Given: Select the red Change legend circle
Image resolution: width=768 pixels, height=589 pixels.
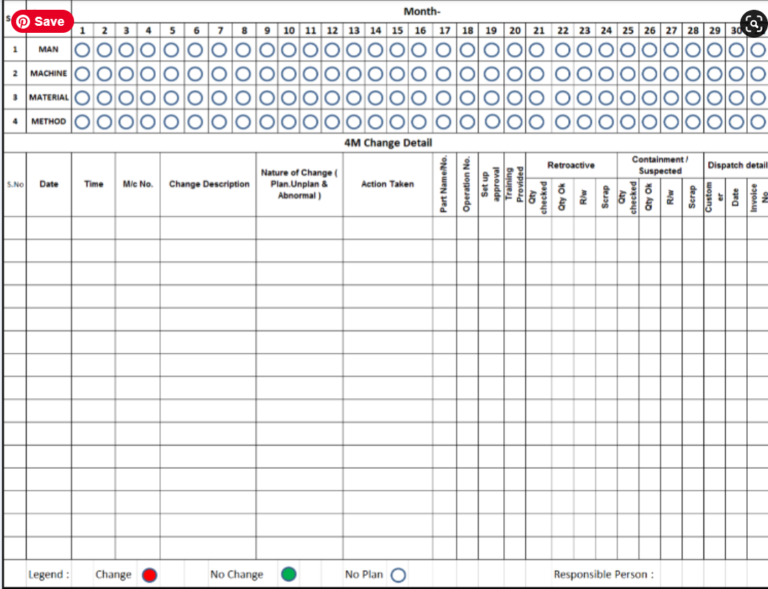Looking at the screenshot, I should [149, 575].
